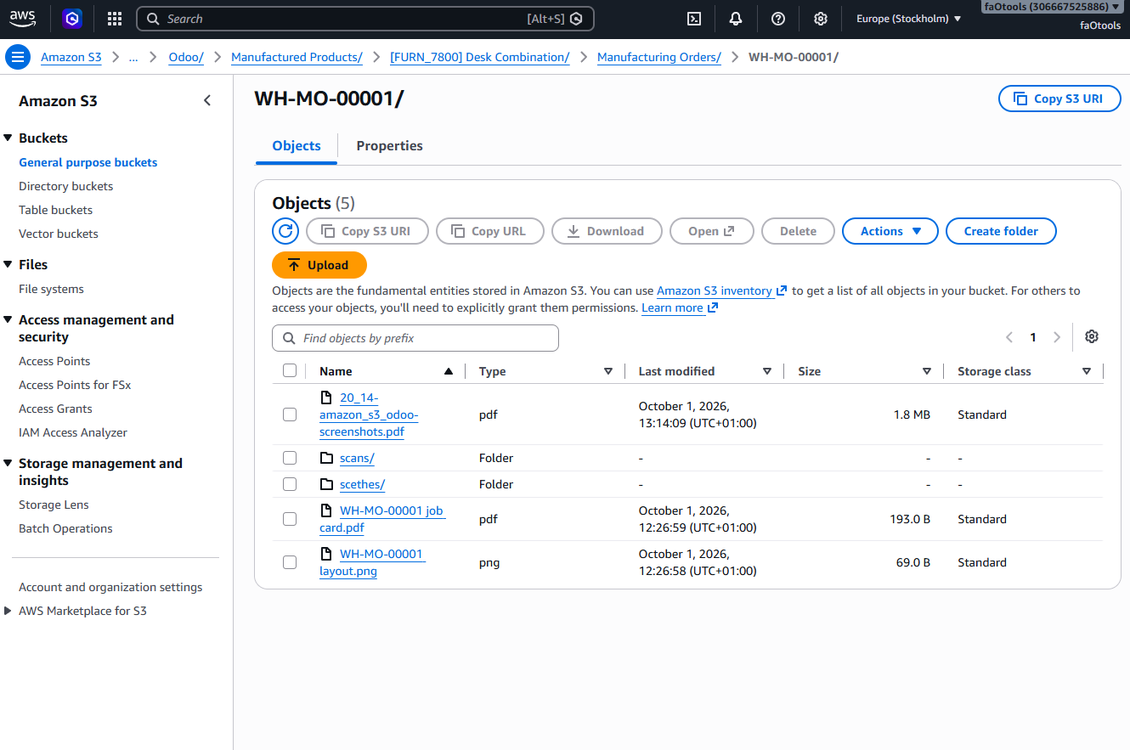The width and height of the screenshot is (1130, 750).
Task: Go to next page of objects
Action: 1056,337
